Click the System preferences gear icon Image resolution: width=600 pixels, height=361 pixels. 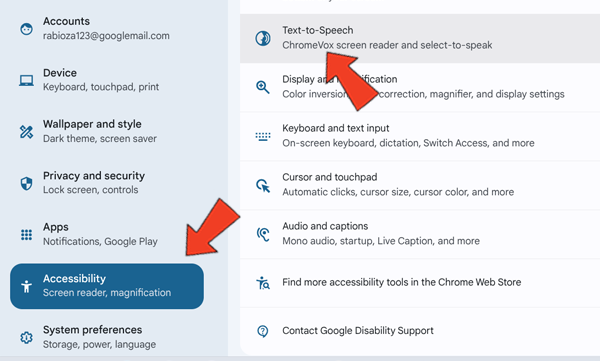tap(26, 338)
